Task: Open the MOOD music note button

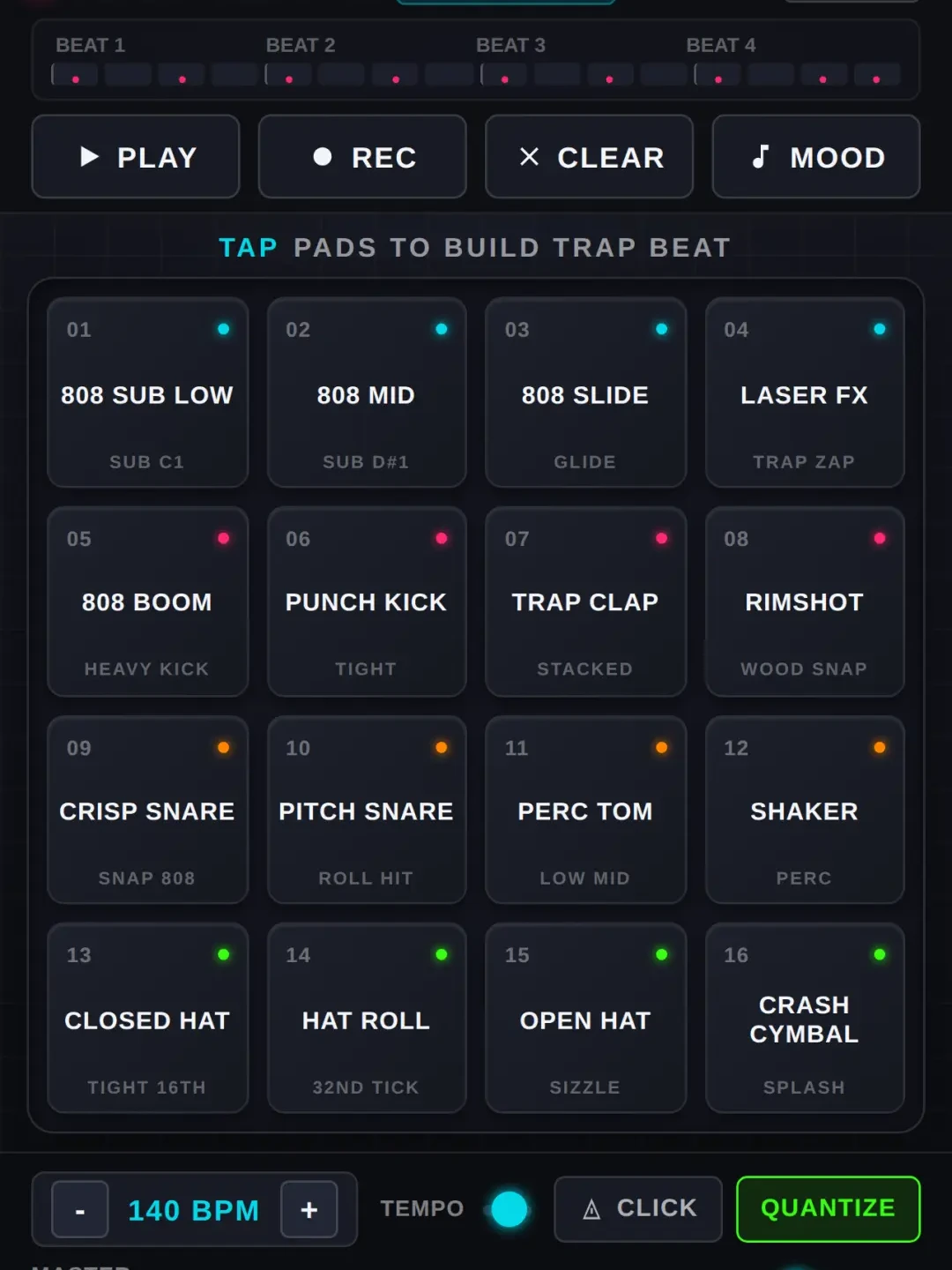Action: pos(816,157)
